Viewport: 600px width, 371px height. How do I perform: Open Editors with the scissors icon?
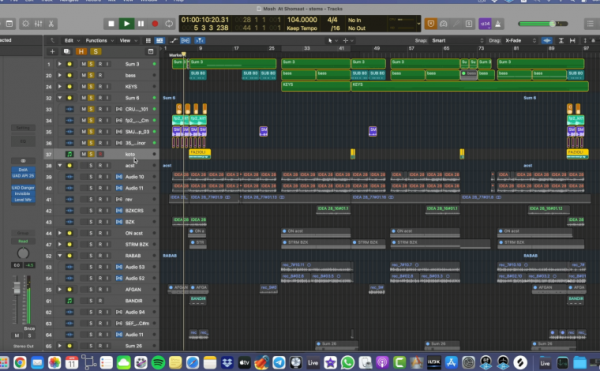(x=51, y=24)
